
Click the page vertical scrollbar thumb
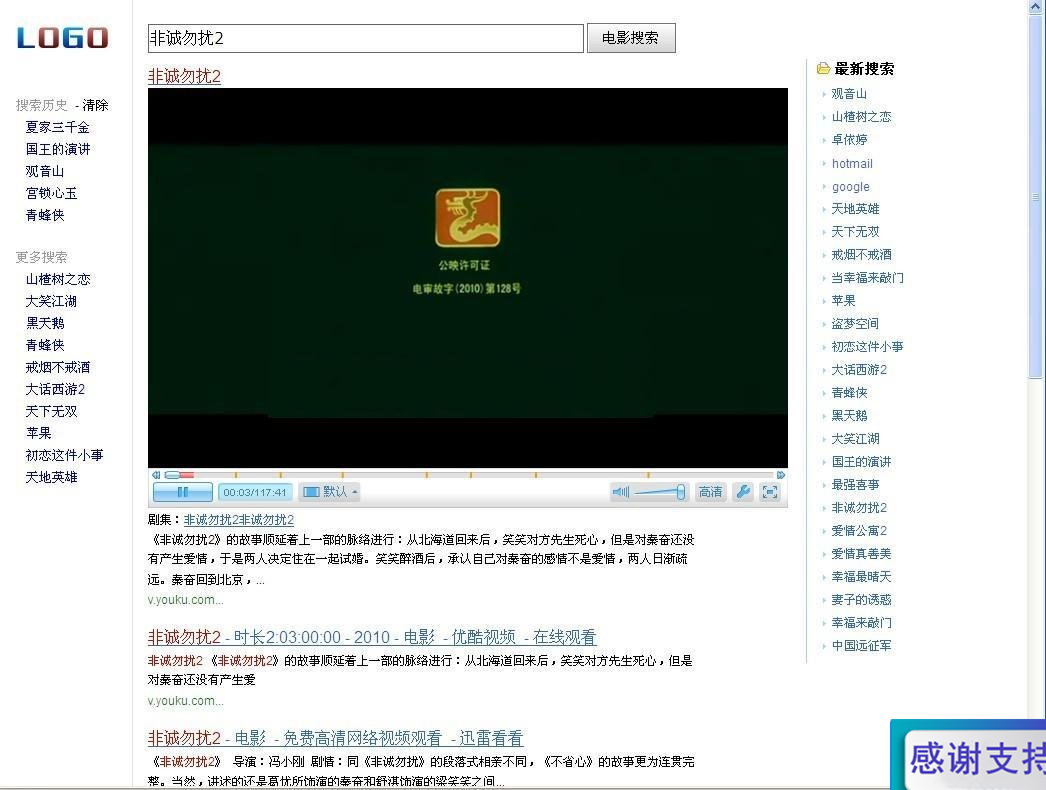pos(1036,197)
